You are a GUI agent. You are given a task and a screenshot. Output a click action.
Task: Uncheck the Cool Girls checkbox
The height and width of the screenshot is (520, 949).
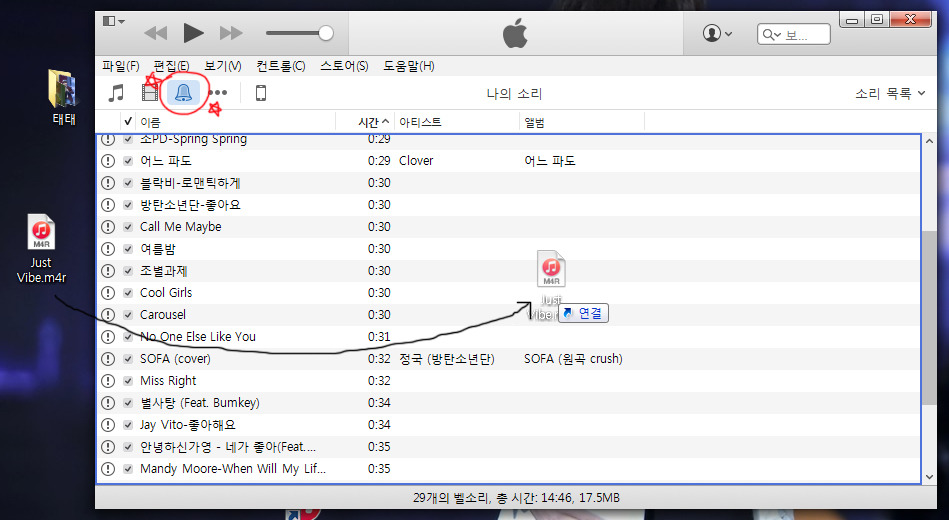tap(128, 293)
